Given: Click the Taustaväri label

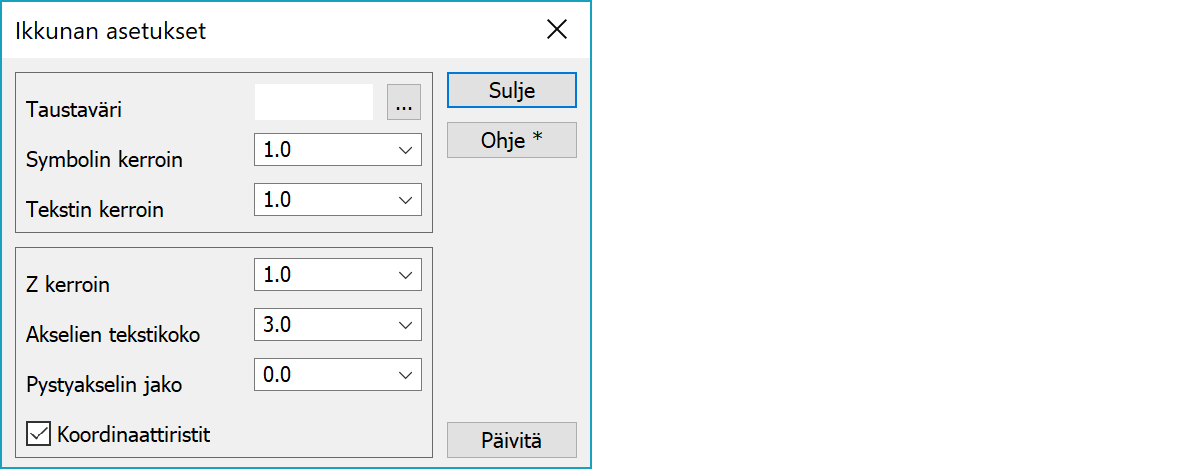Looking at the screenshot, I should pyautogui.click(x=74, y=110).
